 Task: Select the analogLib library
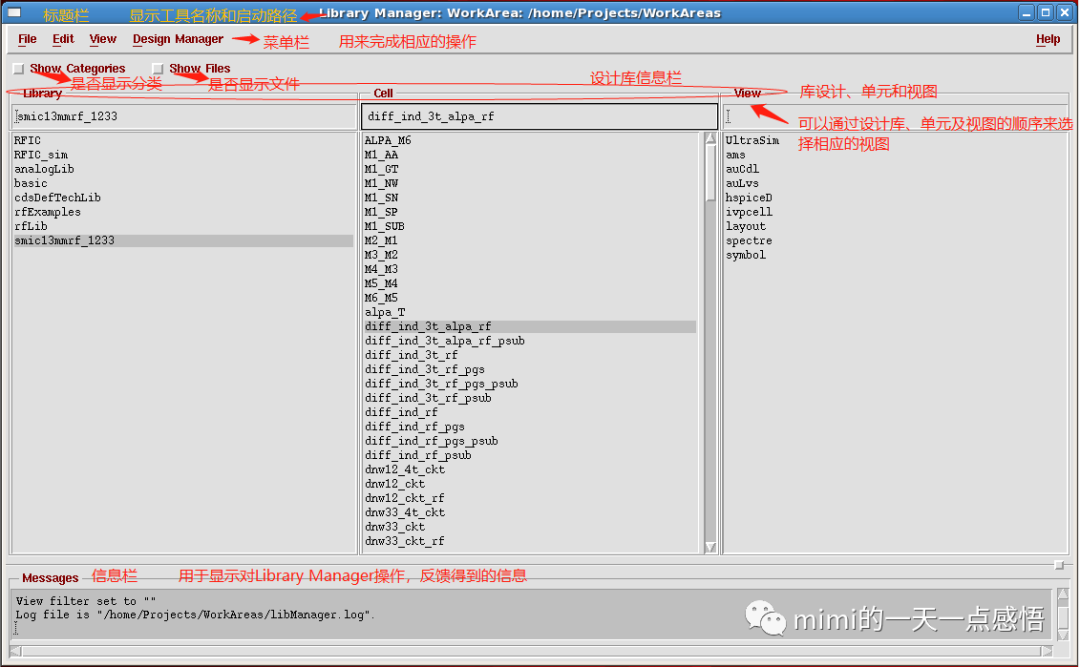44,170
